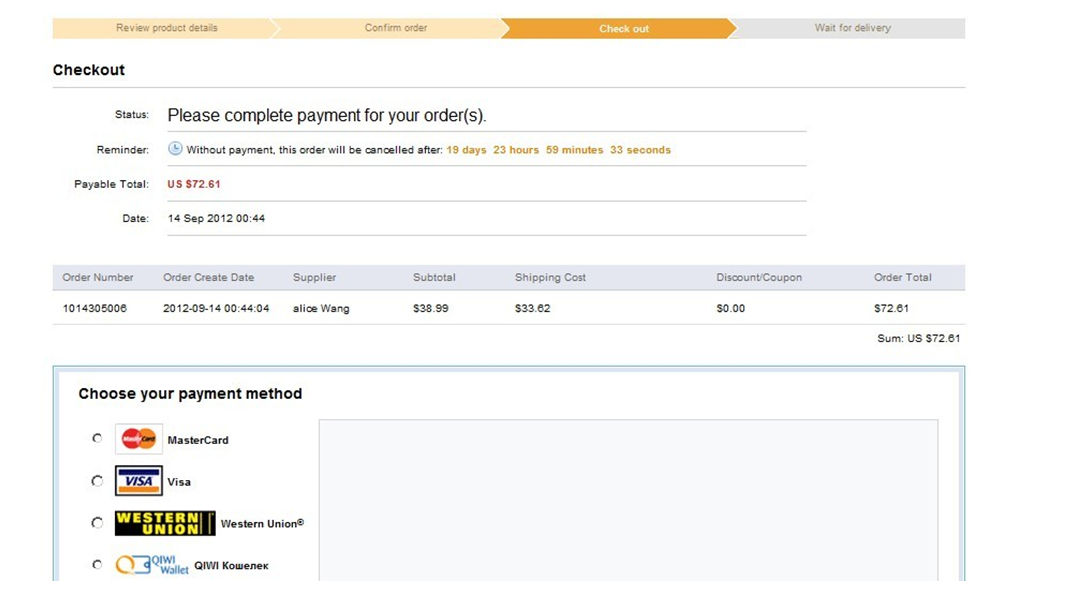Select the Wait for delivery step

(852, 28)
